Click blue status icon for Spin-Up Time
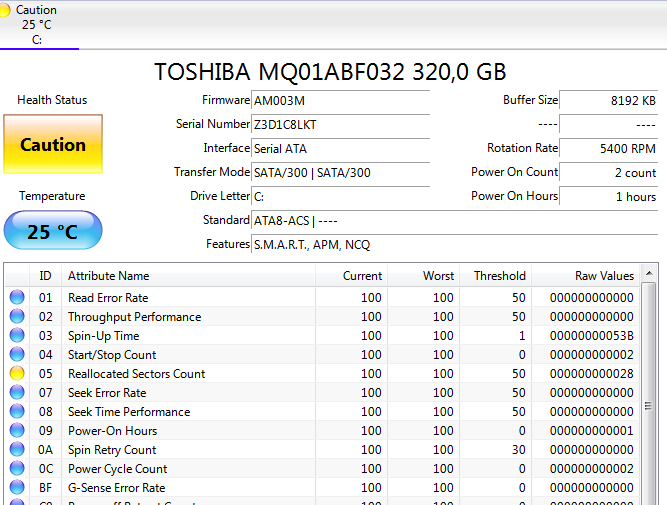The width and height of the screenshot is (667, 505). pyautogui.click(x=17, y=335)
